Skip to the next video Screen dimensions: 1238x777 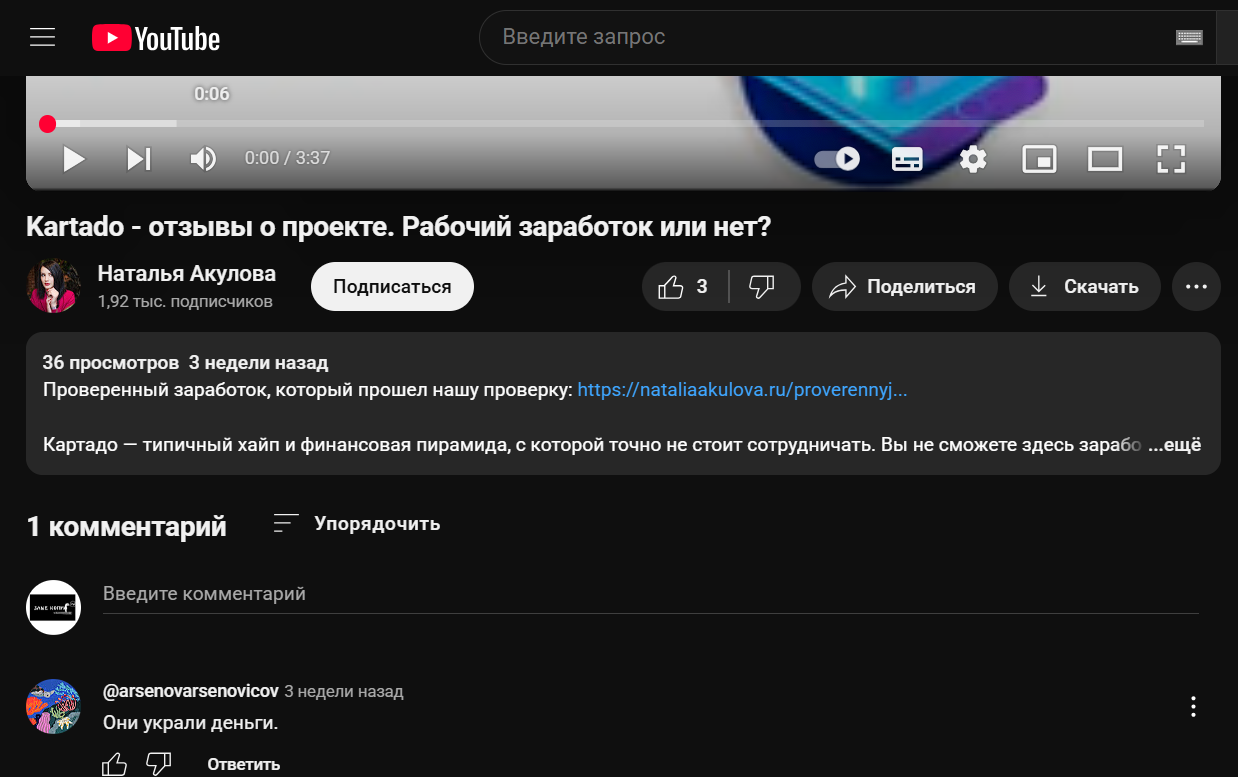(139, 159)
